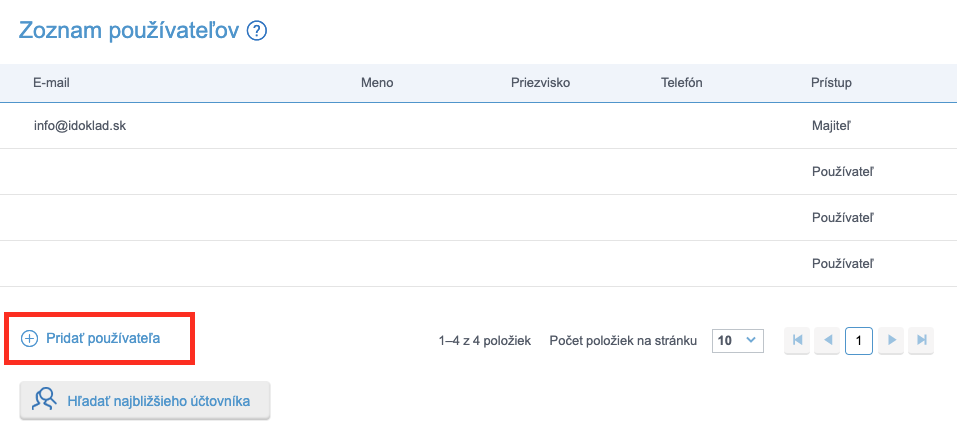Go to the next page arrow
Viewport: 957px width, 444px height.
tap(892, 340)
